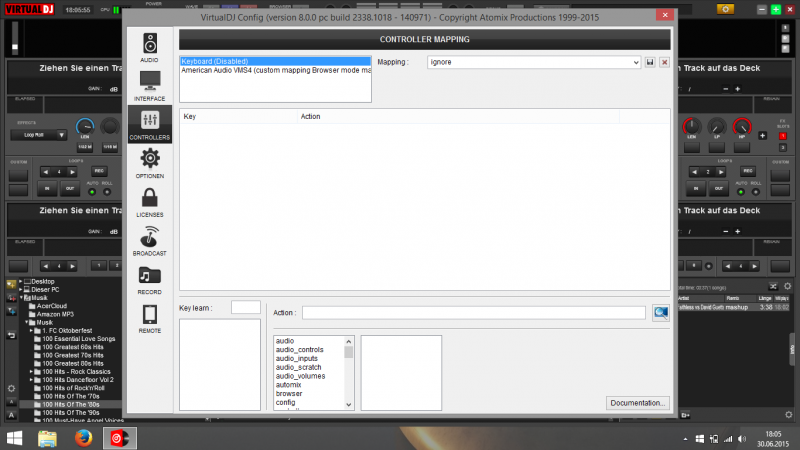Click the action search magnifier icon
The width and height of the screenshot is (800, 450).
click(x=661, y=313)
